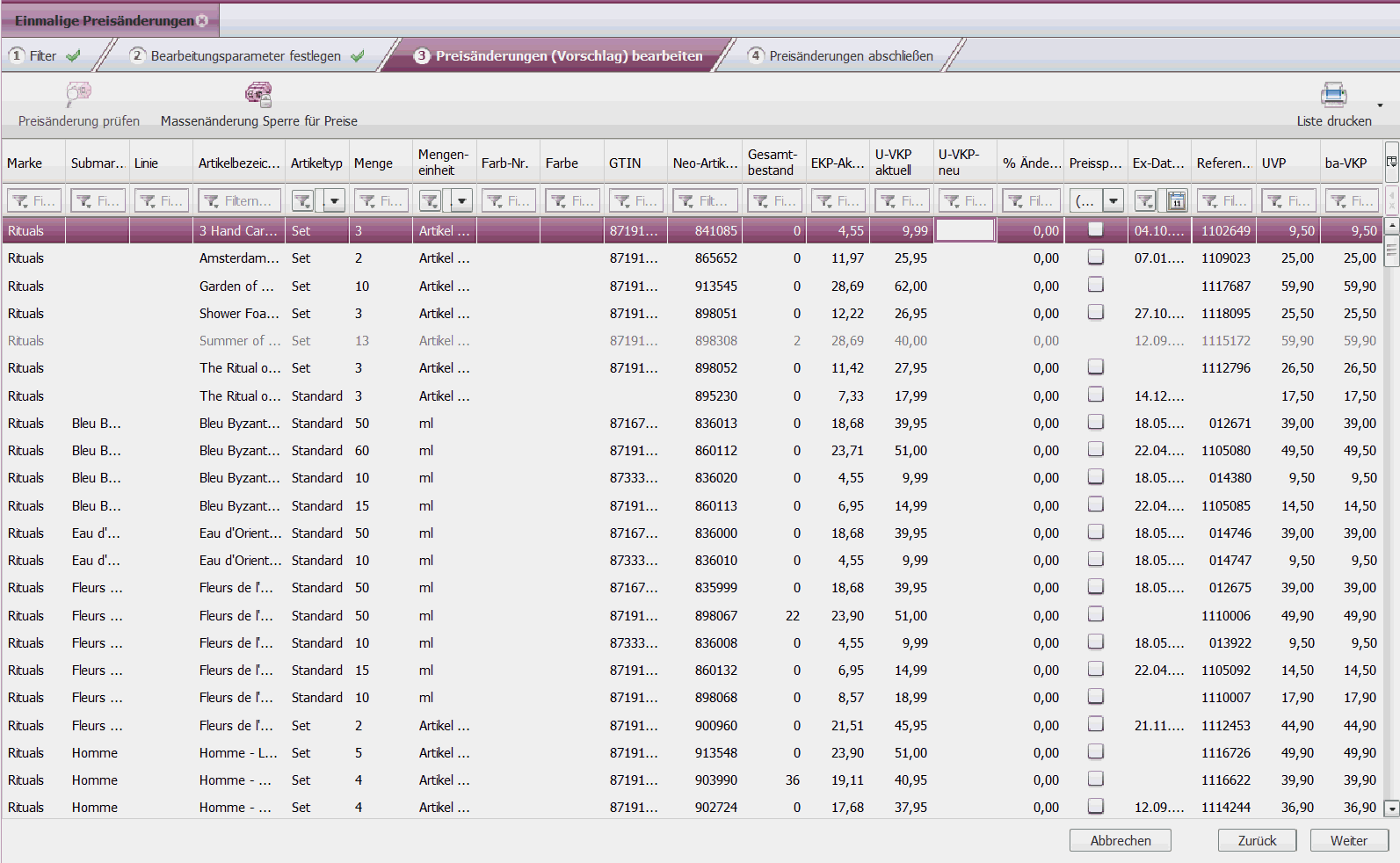Go to step 2 Bearbeitungsparameter festlegen
This screenshot has width=1400, height=863.
pyautogui.click(x=246, y=55)
